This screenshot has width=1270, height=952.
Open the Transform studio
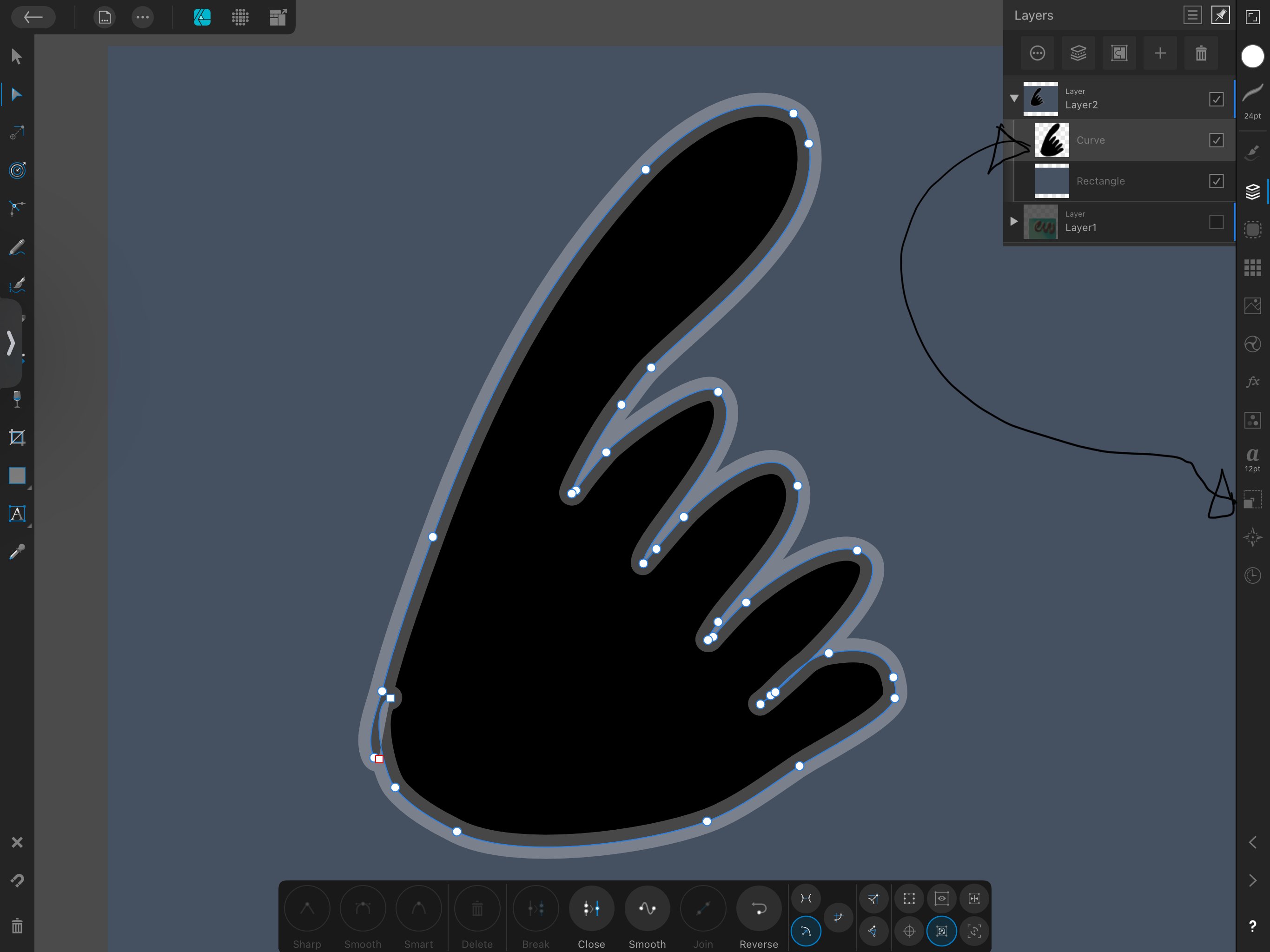click(1252, 500)
